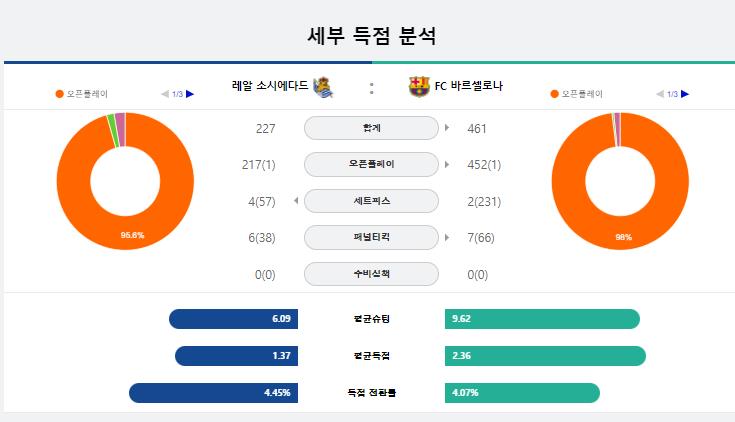Image resolution: width=735 pixels, height=422 pixels.
Task: Select the 합계 category pill
Action: 371,128
